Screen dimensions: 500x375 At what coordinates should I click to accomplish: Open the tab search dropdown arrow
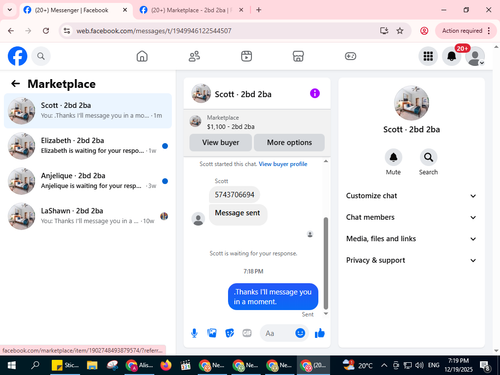pyautogui.click(x=10, y=10)
